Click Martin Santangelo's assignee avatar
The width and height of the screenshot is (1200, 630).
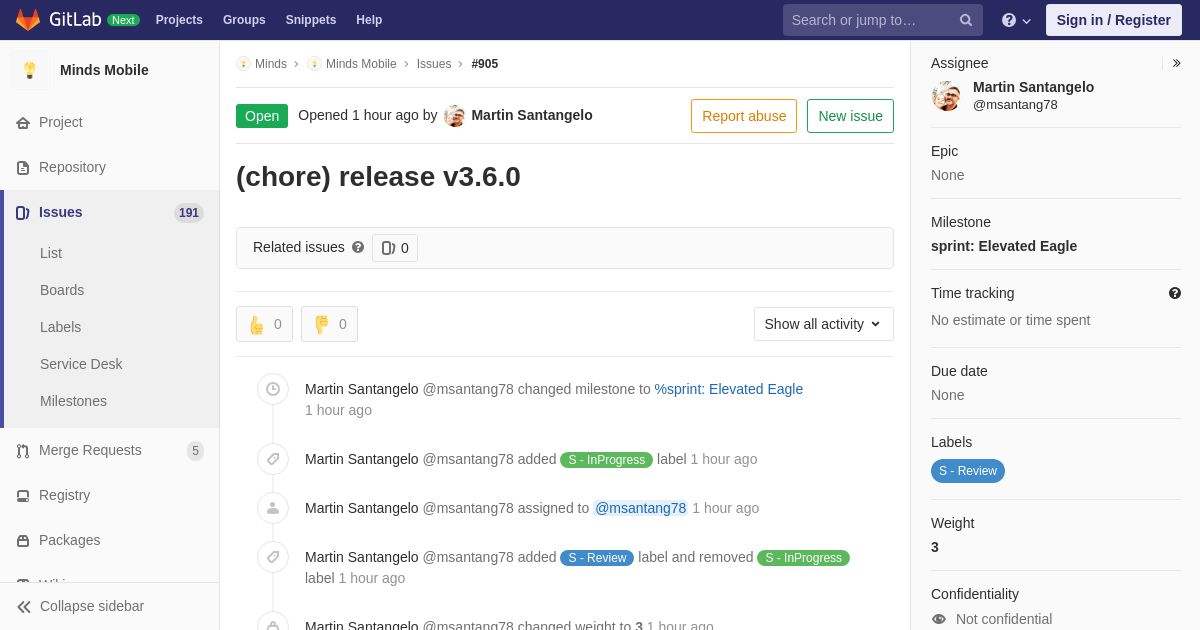(x=946, y=96)
